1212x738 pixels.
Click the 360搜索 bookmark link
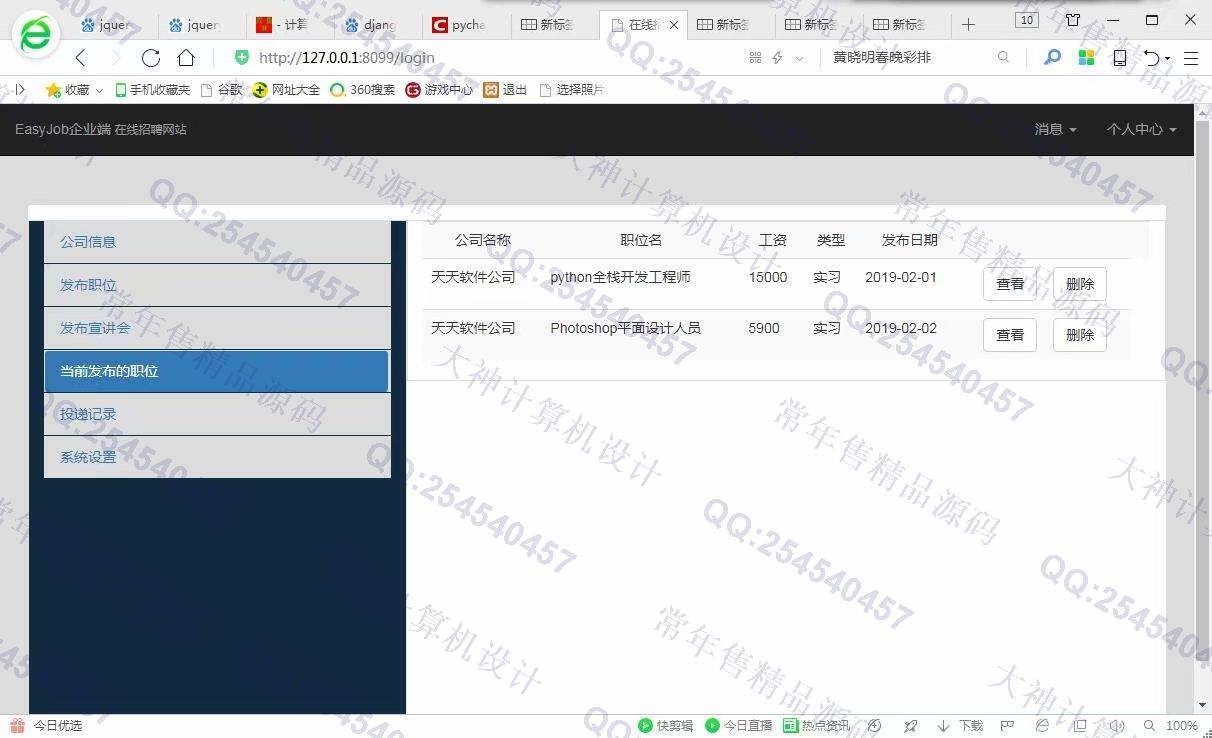363,90
